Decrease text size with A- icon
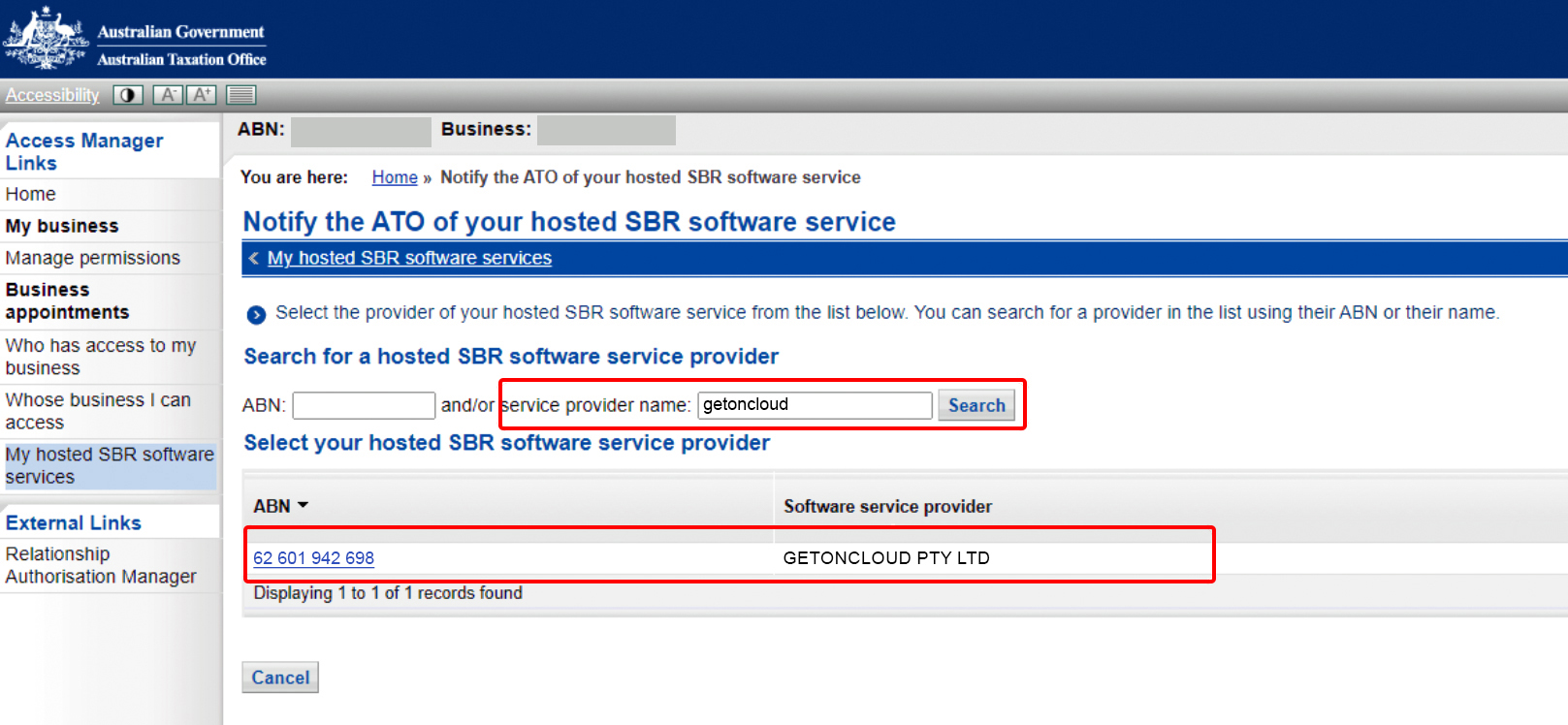1568x725 pixels. click(x=168, y=95)
